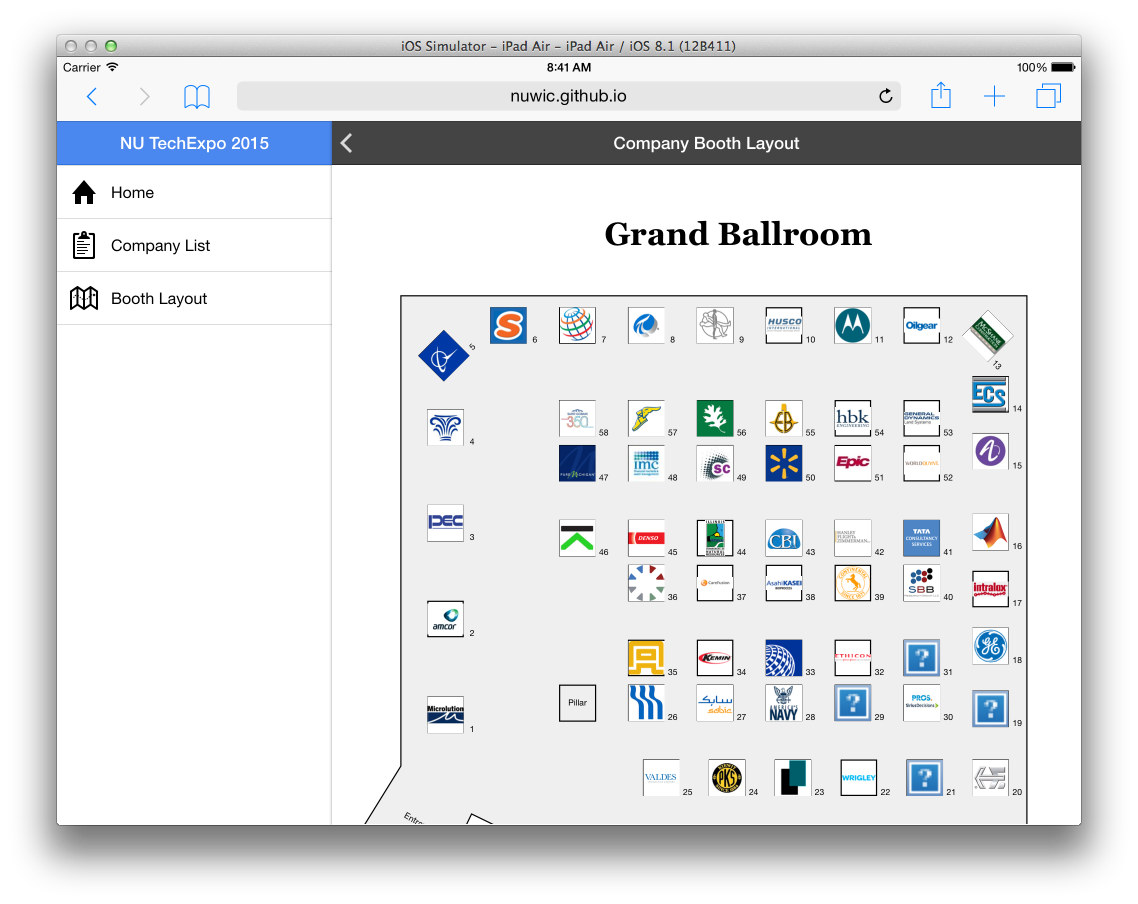Select the PKS logo at booth 24
Viewport: 1138px width, 904px height.
tap(727, 777)
